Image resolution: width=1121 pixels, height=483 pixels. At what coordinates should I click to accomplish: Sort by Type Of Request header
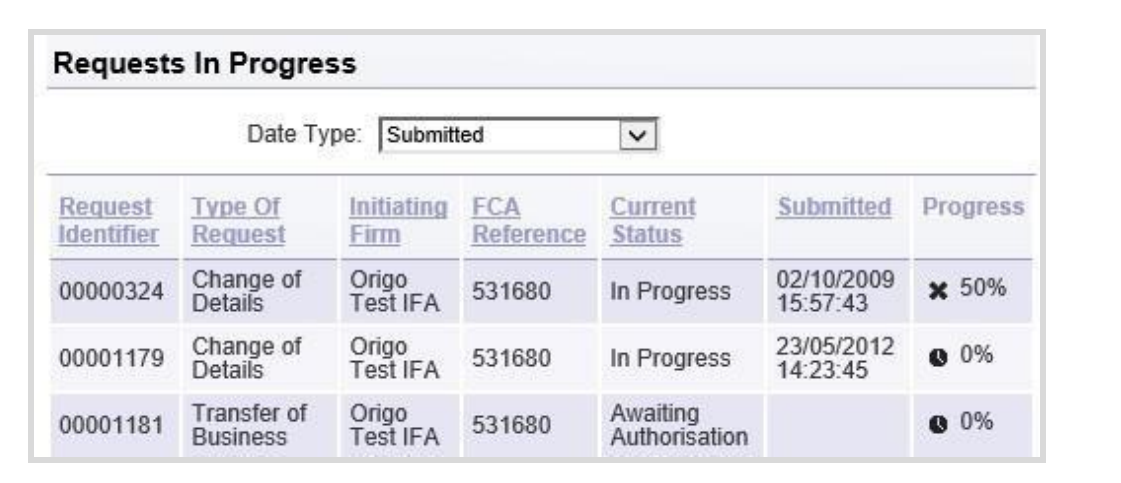click(238, 220)
